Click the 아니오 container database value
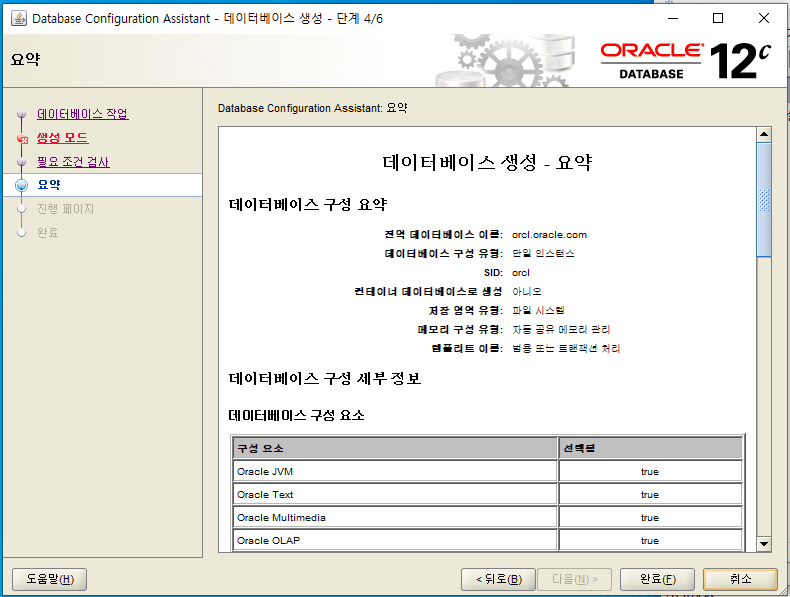Image resolution: width=790 pixels, height=597 pixels. [x=526, y=292]
